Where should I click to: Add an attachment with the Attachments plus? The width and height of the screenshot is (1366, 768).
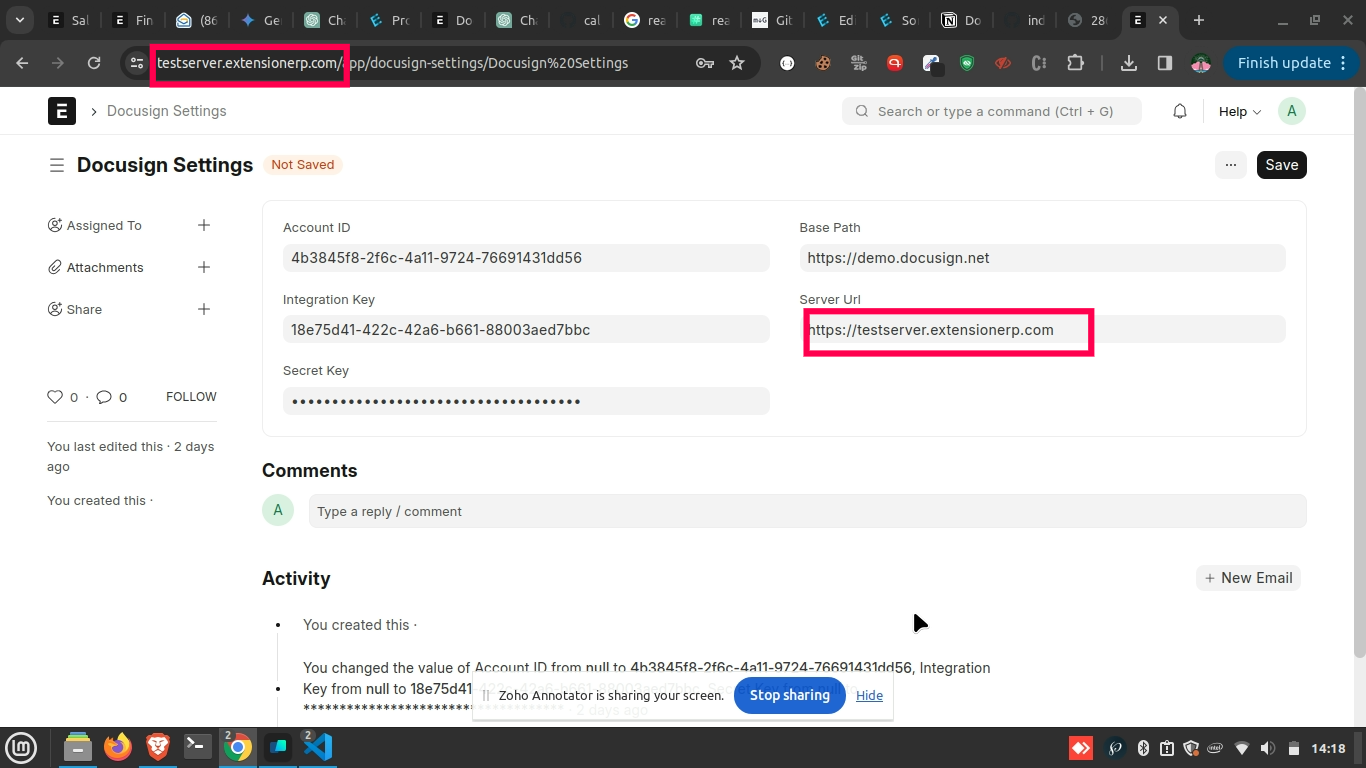[x=204, y=267]
